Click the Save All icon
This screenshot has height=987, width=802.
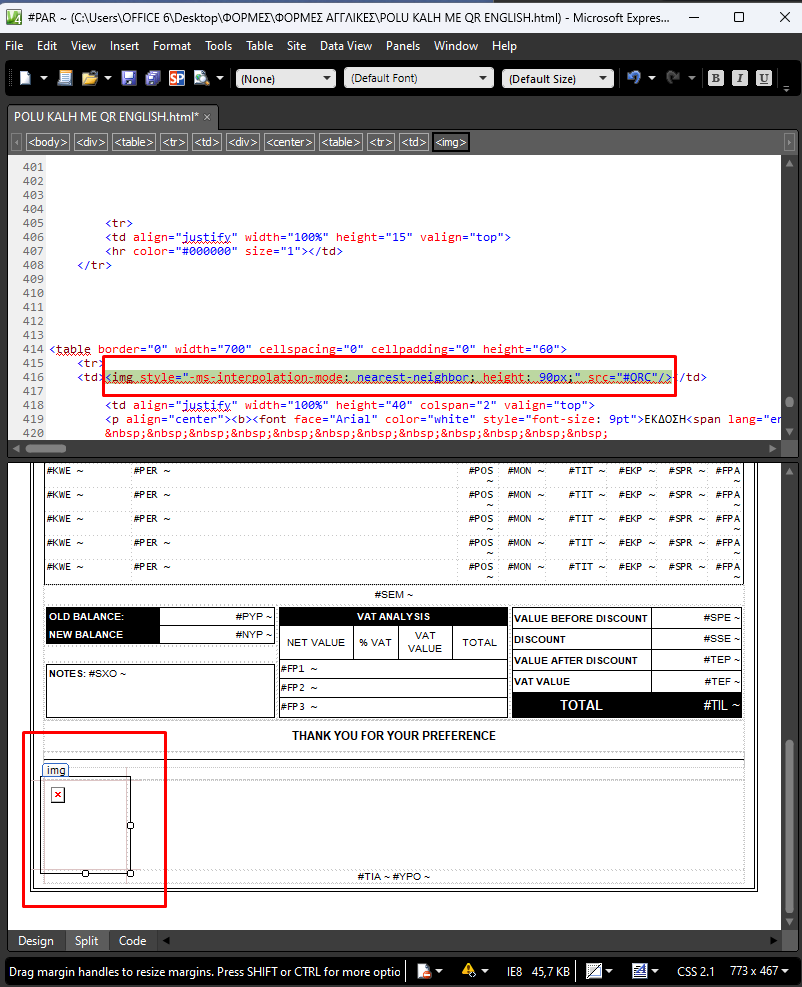pos(153,78)
